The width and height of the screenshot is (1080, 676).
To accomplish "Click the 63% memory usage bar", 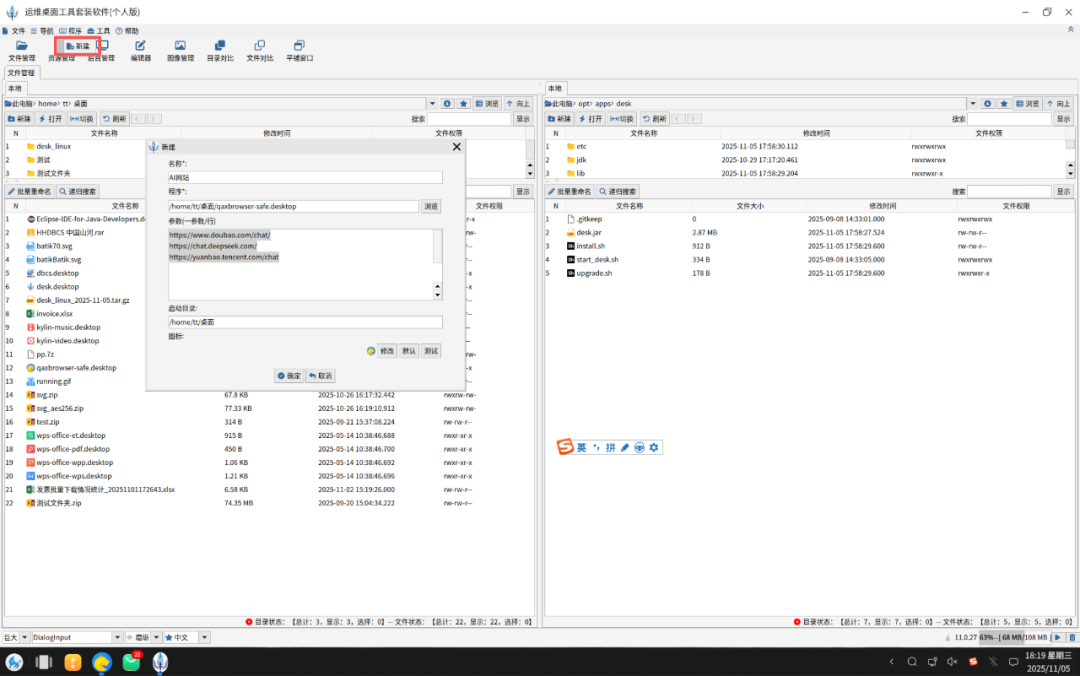I will (1014, 637).
